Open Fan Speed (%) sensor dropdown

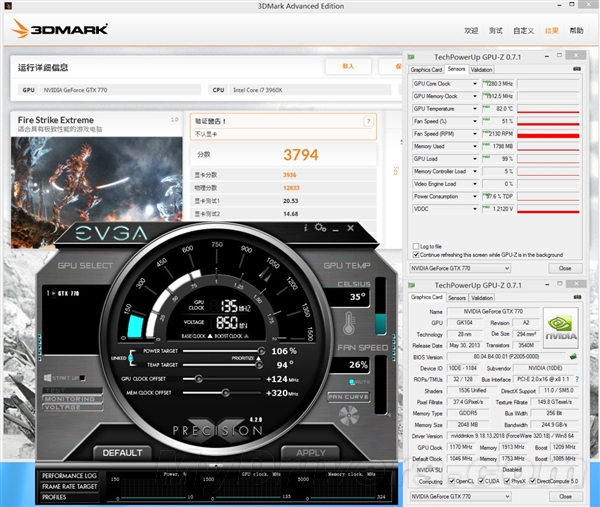click(x=475, y=121)
